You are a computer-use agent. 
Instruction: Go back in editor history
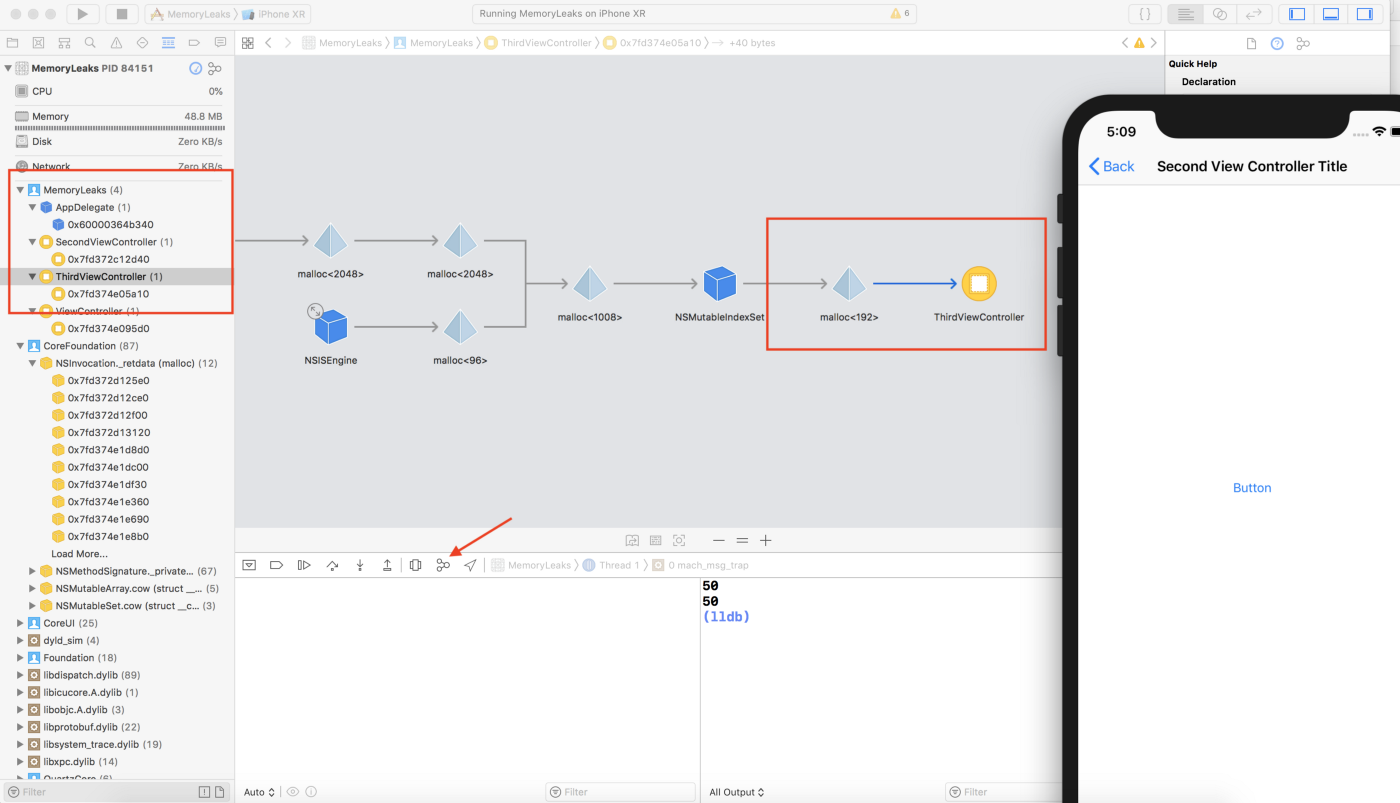pyautogui.click(x=269, y=43)
